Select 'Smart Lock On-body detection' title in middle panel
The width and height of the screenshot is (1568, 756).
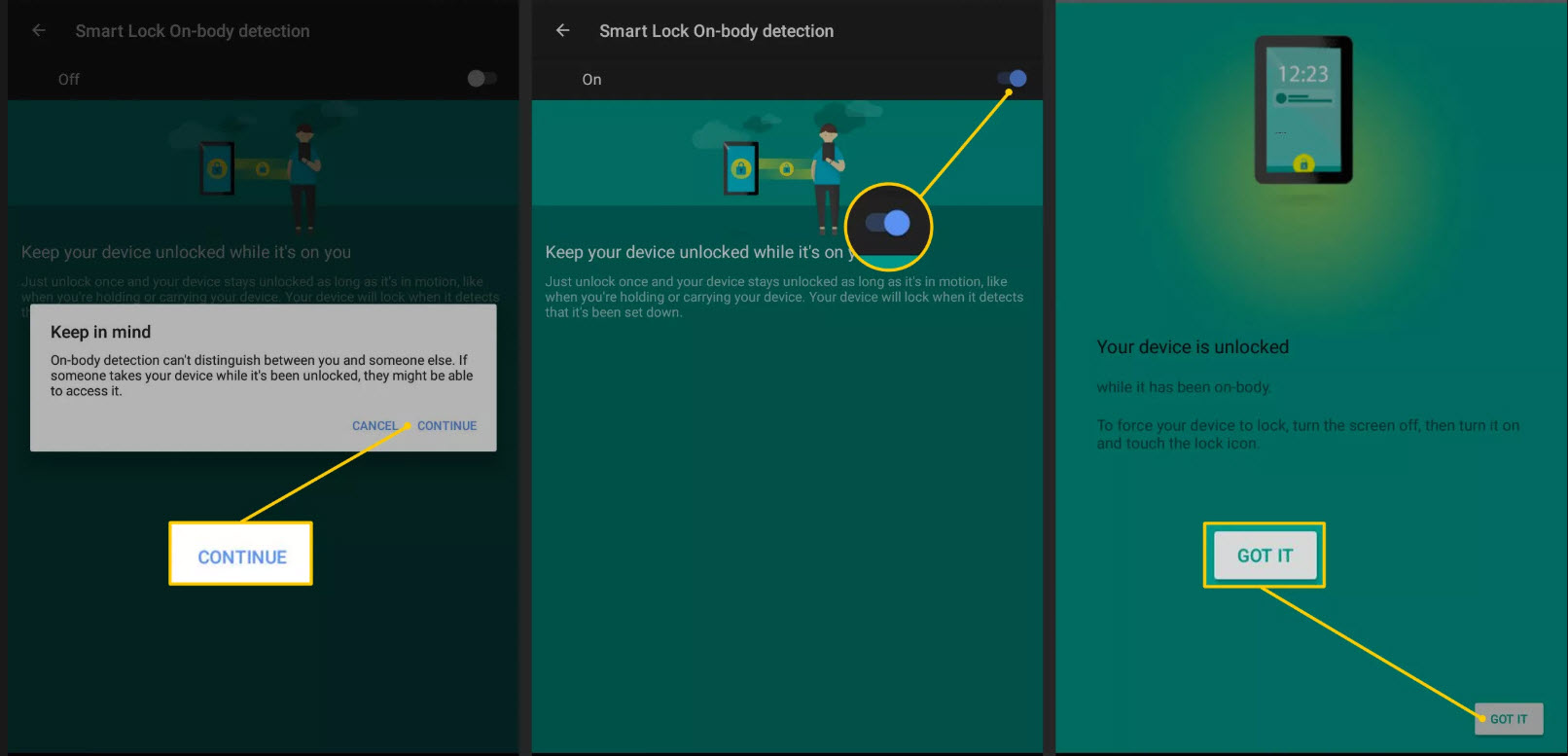(x=716, y=31)
